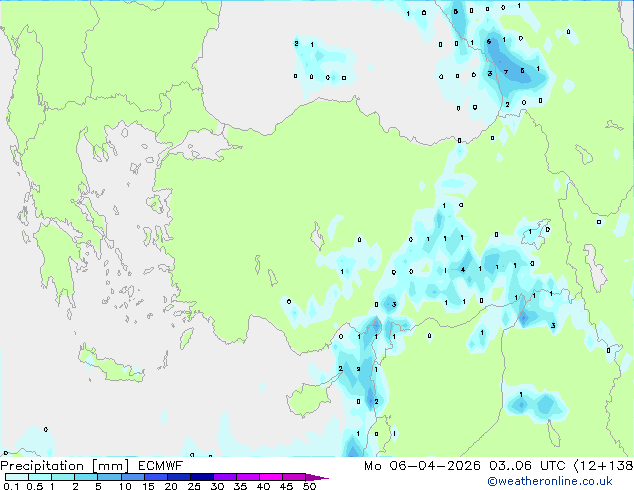Click the 45–50 mm legend color swatch
The width and height of the screenshot is (634, 490).
294,477
